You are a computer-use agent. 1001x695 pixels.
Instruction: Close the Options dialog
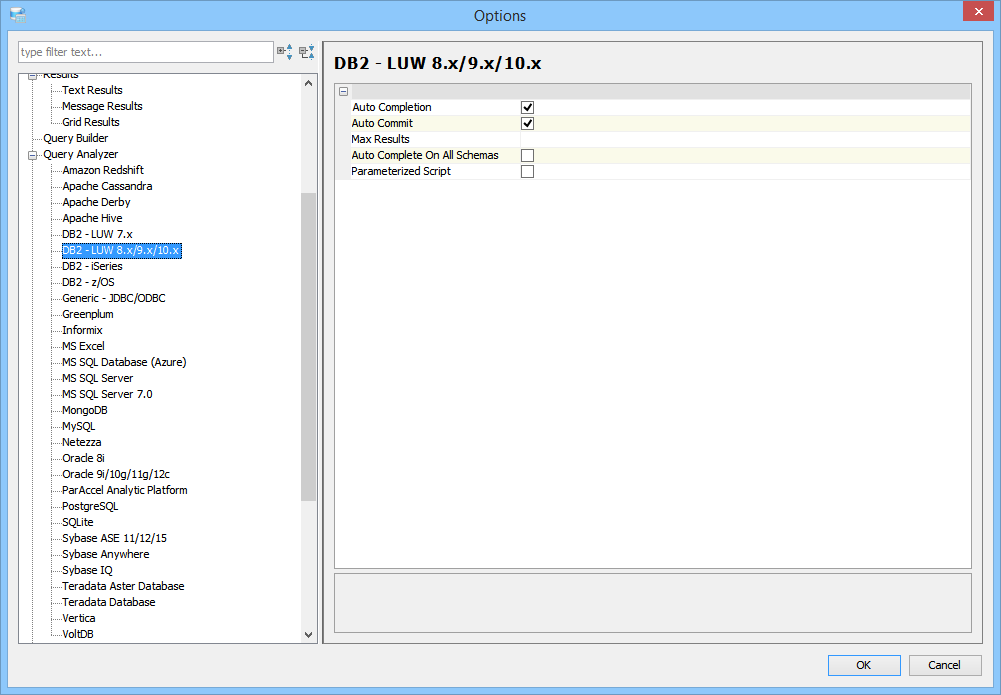(x=978, y=11)
